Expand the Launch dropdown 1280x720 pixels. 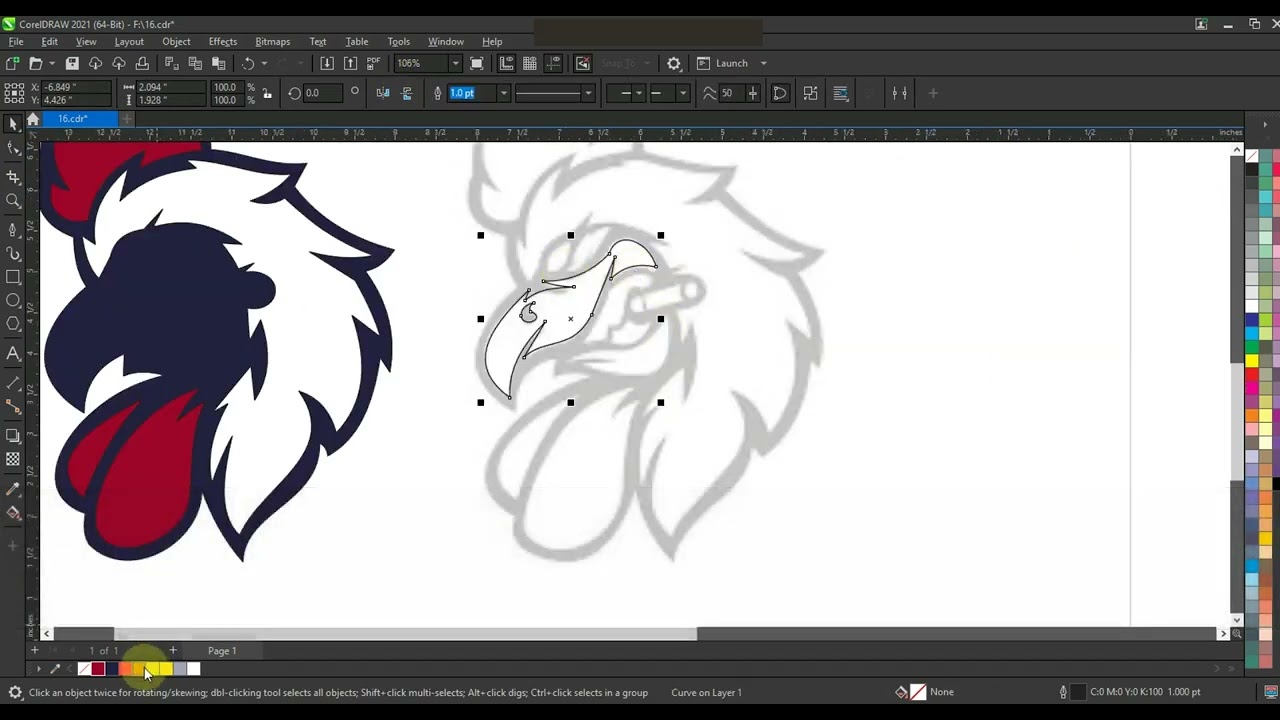tap(763, 63)
